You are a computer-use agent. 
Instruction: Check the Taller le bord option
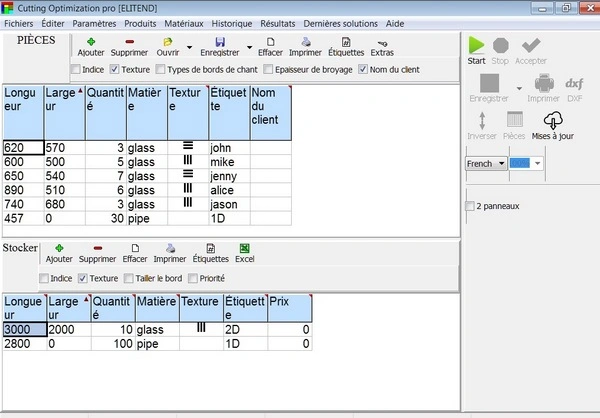129,278
